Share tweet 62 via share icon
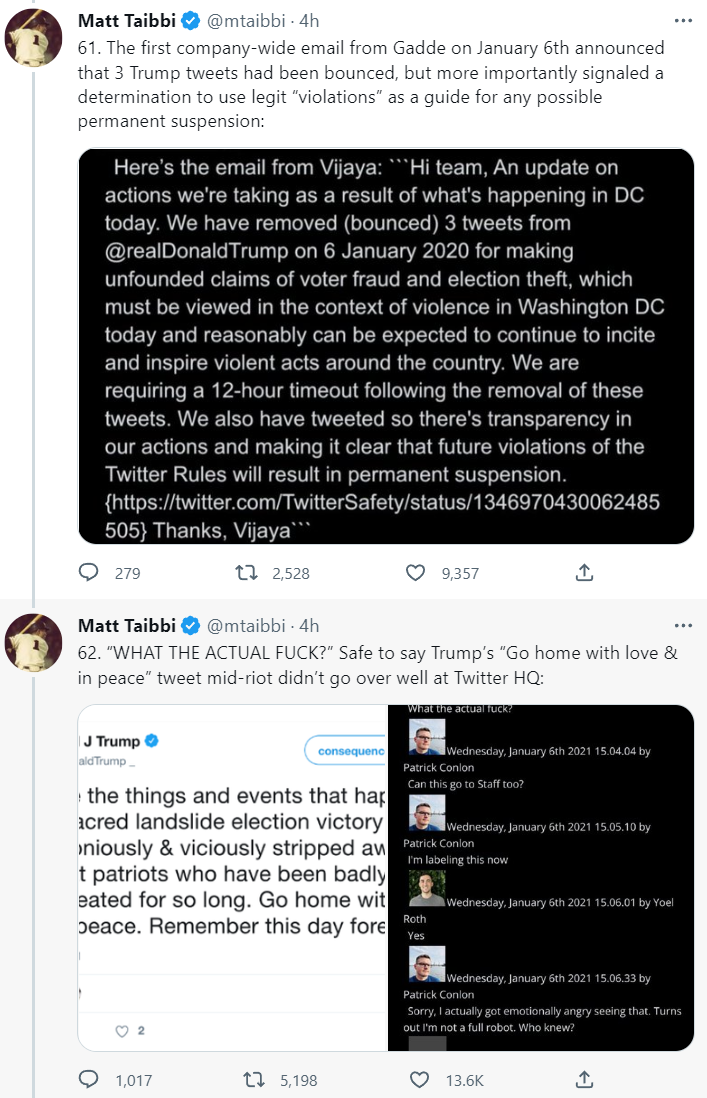This screenshot has height=1098, width=707. tap(585, 1080)
